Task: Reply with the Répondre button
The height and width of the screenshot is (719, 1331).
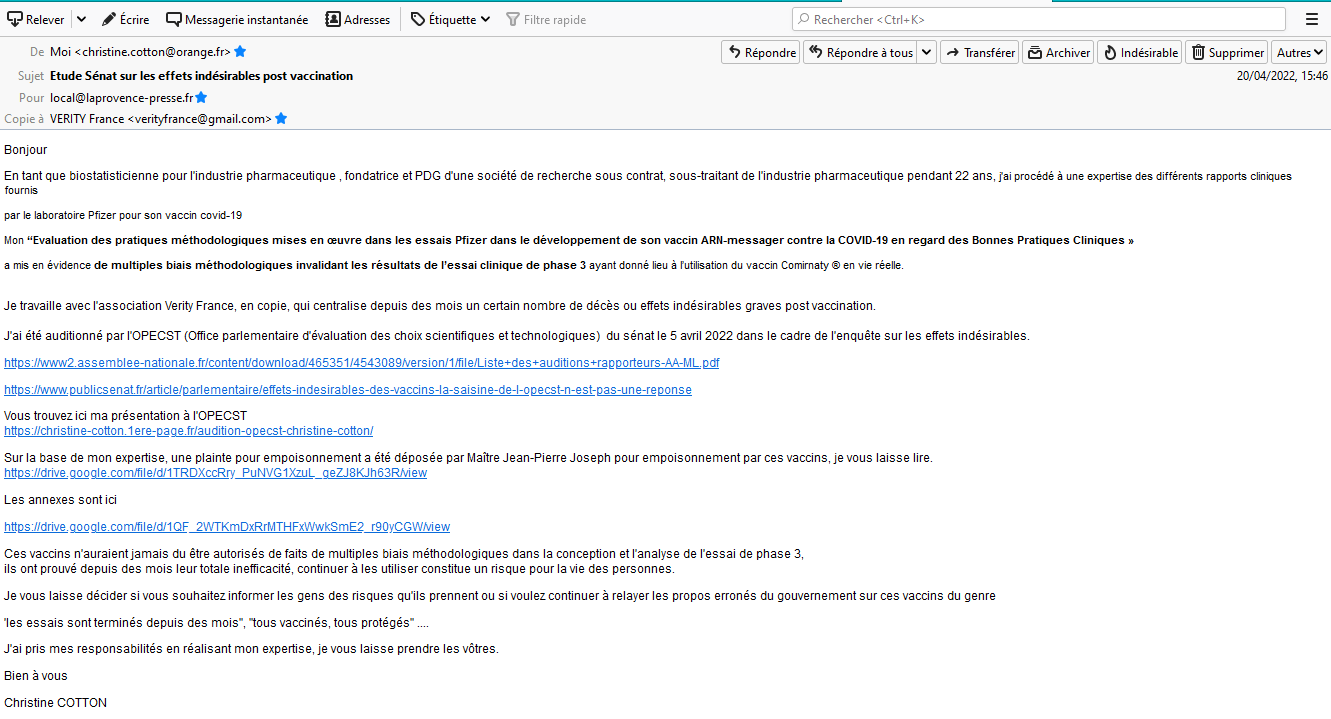Action: (x=760, y=53)
